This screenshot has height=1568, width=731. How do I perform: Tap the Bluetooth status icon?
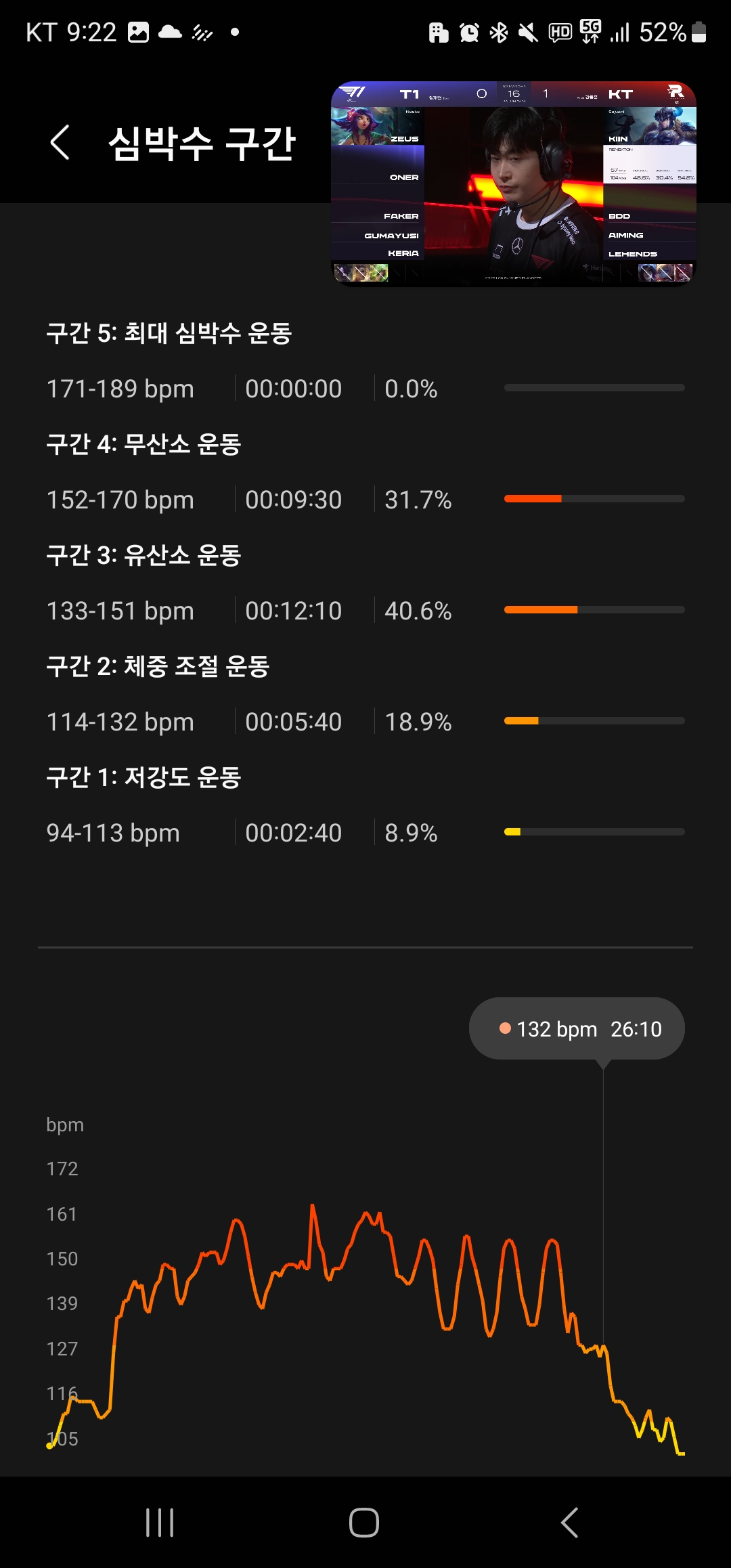point(499,32)
